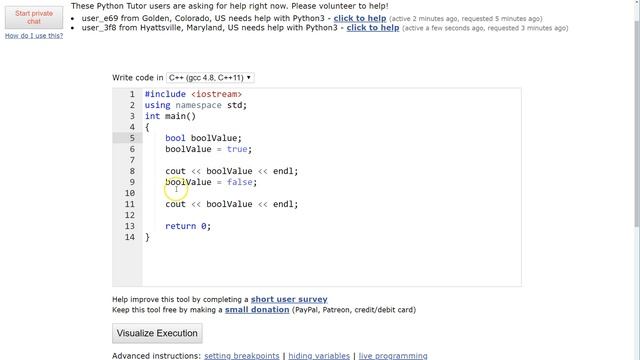Click the 'Write code in' label
This screenshot has height=360, width=640.
(138, 78)
